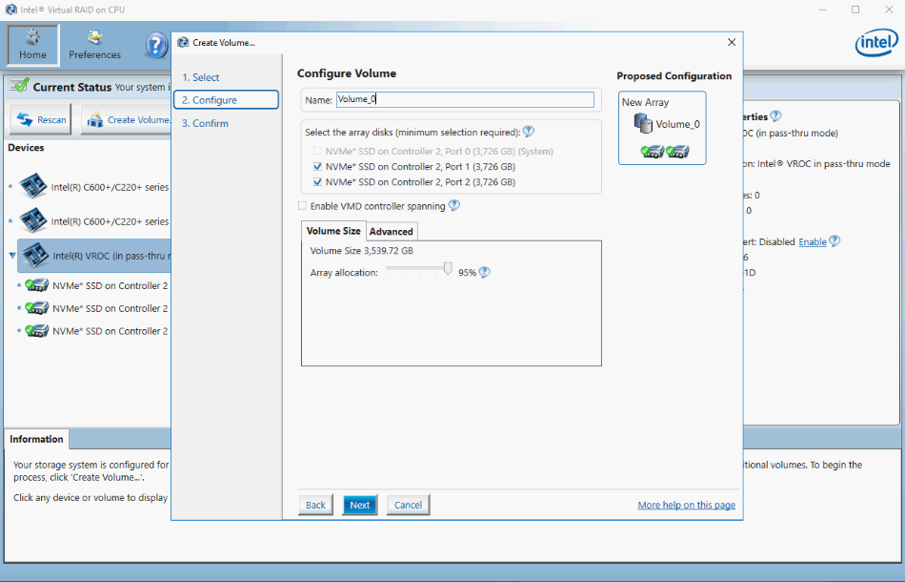Open the Information tab
This screenshot has height=582, width=905.
[36, 439]
